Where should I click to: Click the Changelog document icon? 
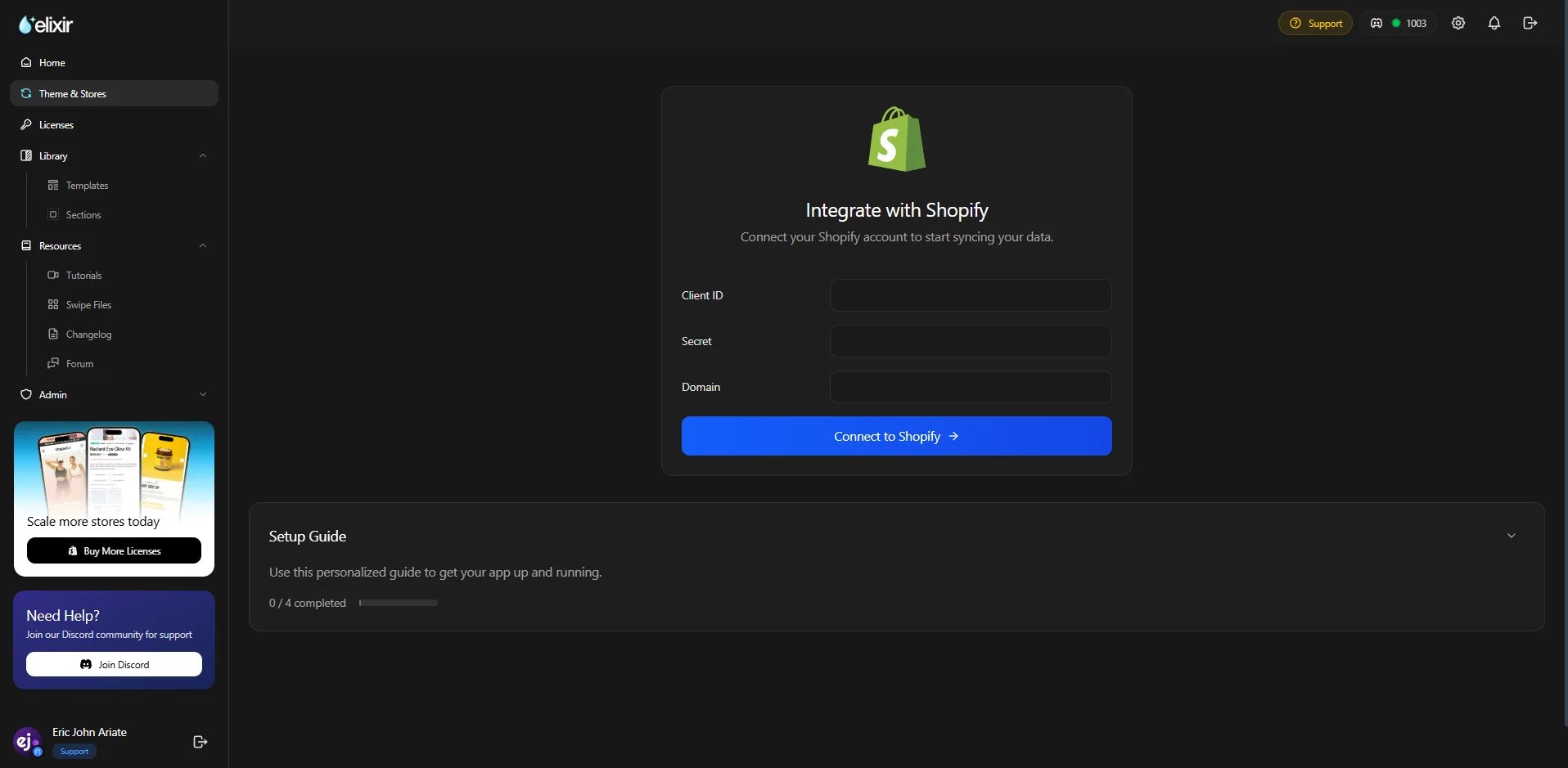click(53, 334)
